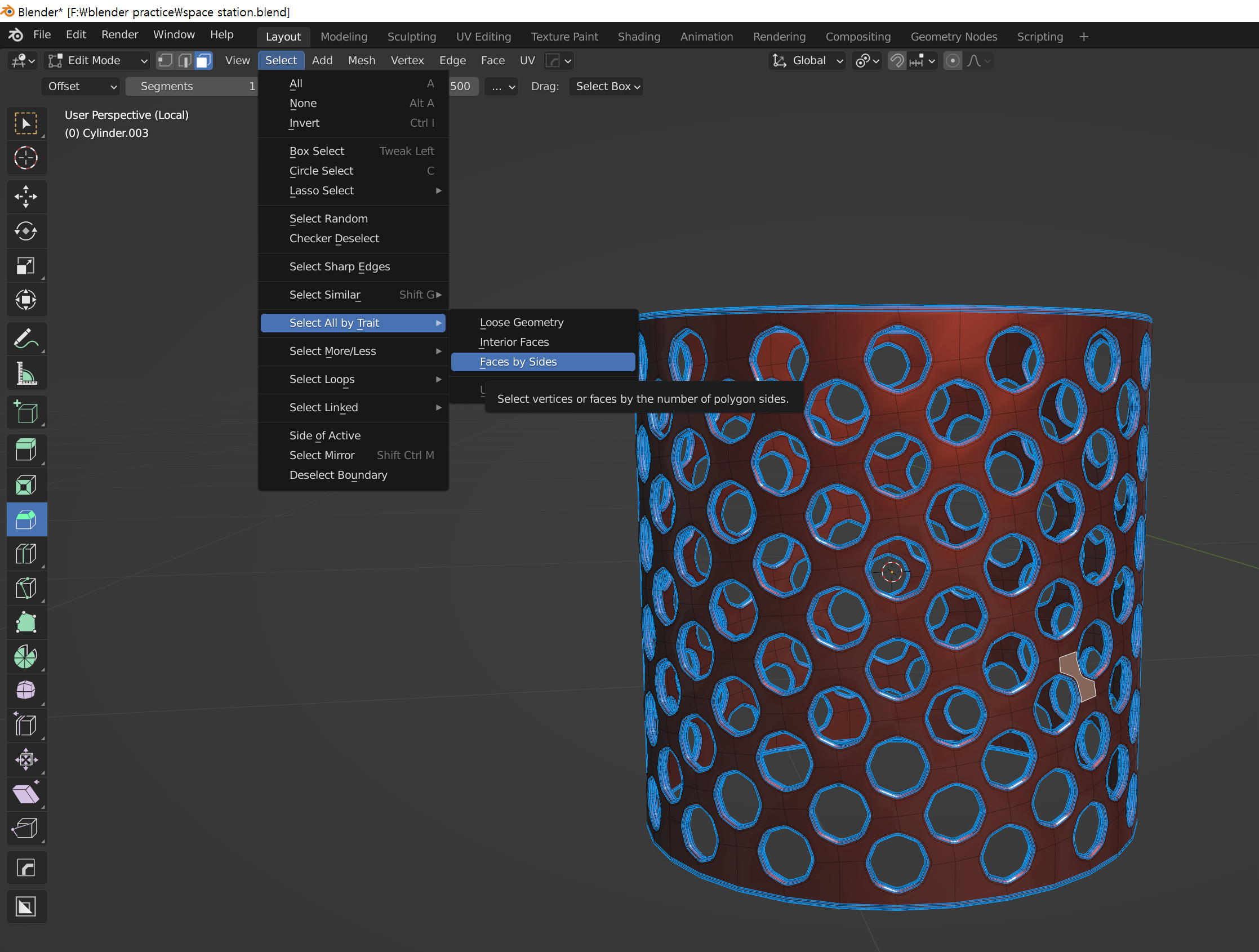
Task: Activate the Cursor tool
Action: [x=25, y=158]
